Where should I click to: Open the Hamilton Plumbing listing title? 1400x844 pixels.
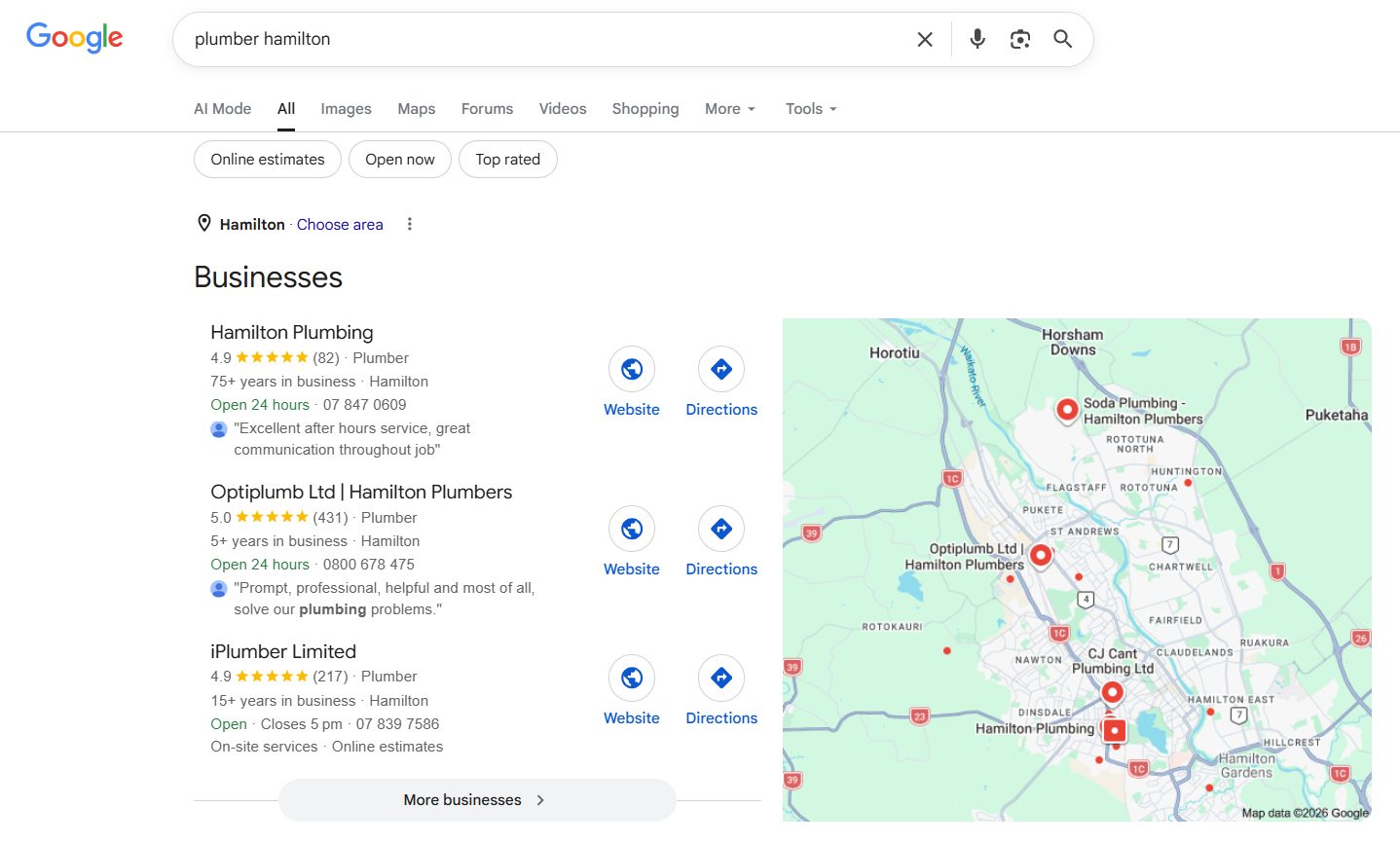point(292,332)
